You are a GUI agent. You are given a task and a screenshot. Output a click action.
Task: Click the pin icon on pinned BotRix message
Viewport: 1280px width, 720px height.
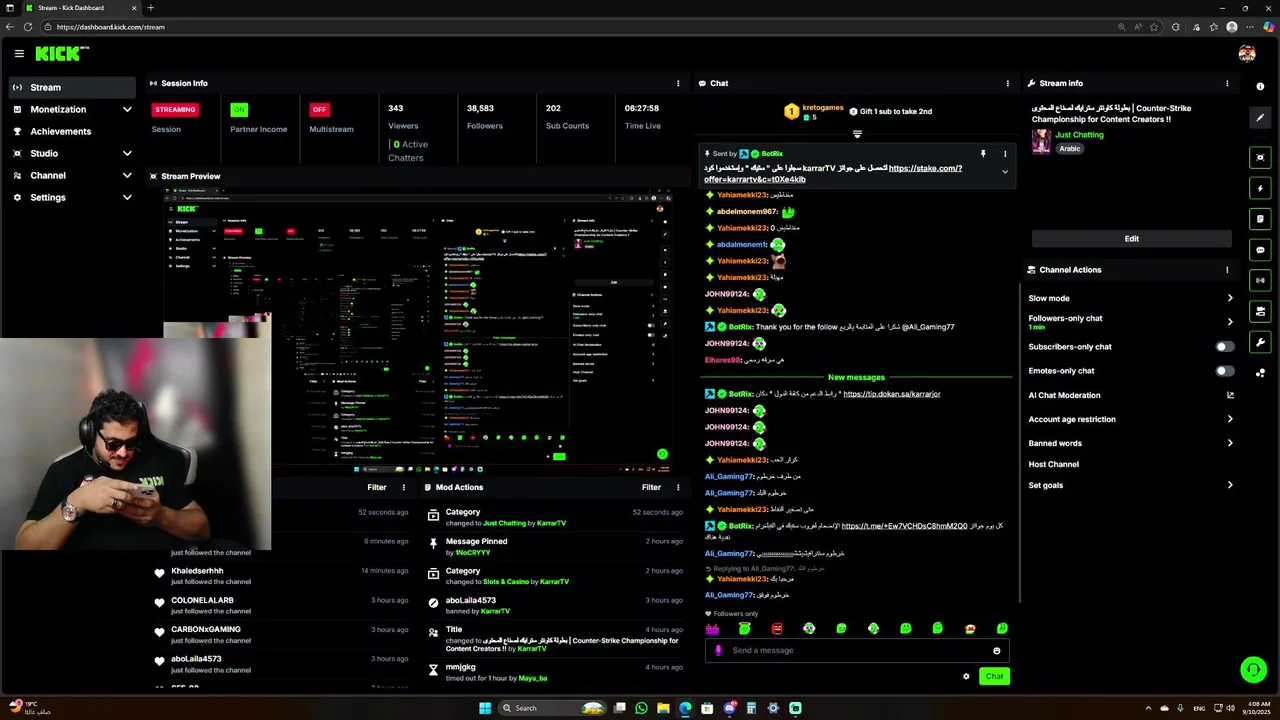983,154
